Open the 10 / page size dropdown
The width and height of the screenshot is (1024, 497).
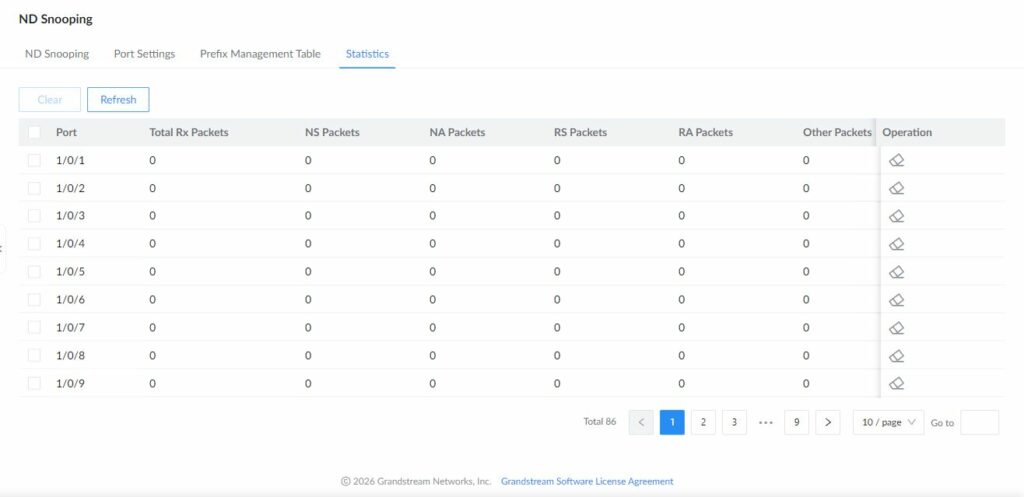(x=888, y=422)
